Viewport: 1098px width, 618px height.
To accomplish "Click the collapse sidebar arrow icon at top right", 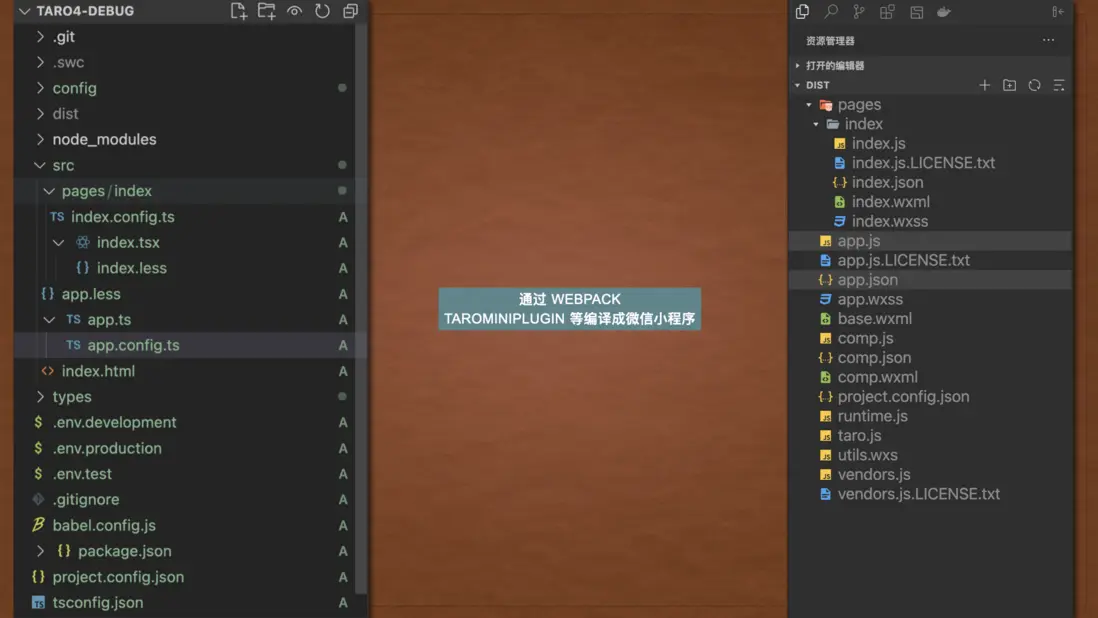I will click(x=1057, y=11).
